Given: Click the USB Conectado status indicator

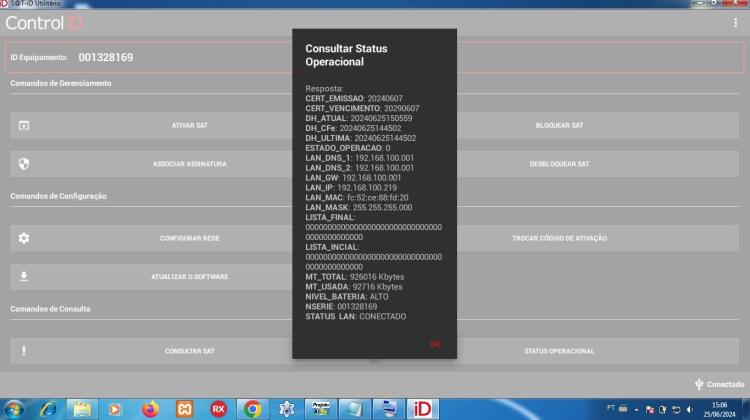Looking at the screenshot, I should pos(719,384).
